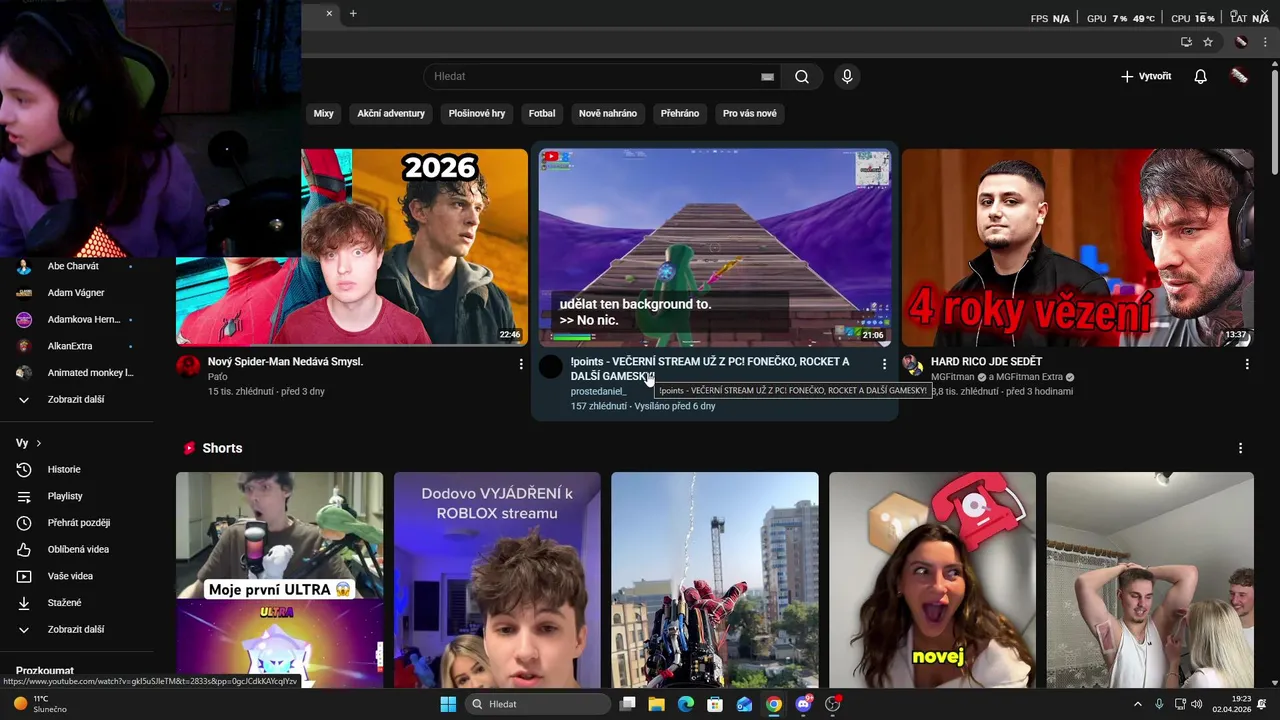Open the 4 roky vězení video thumbnail
1280x720 pixels.
pos(1077,247)
